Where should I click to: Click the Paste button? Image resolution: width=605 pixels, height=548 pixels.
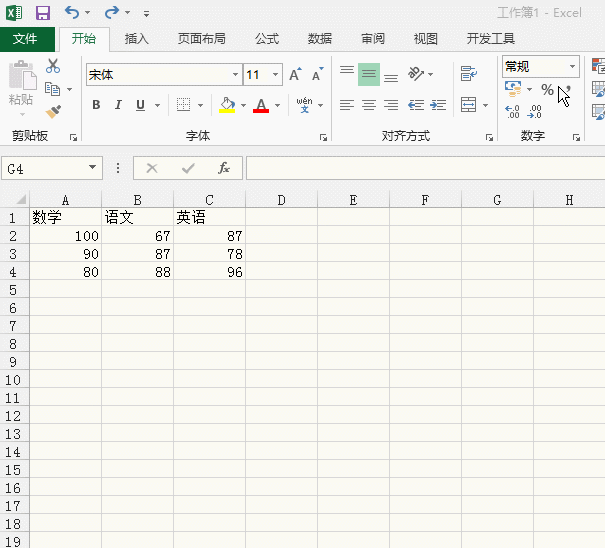(22, 83)
